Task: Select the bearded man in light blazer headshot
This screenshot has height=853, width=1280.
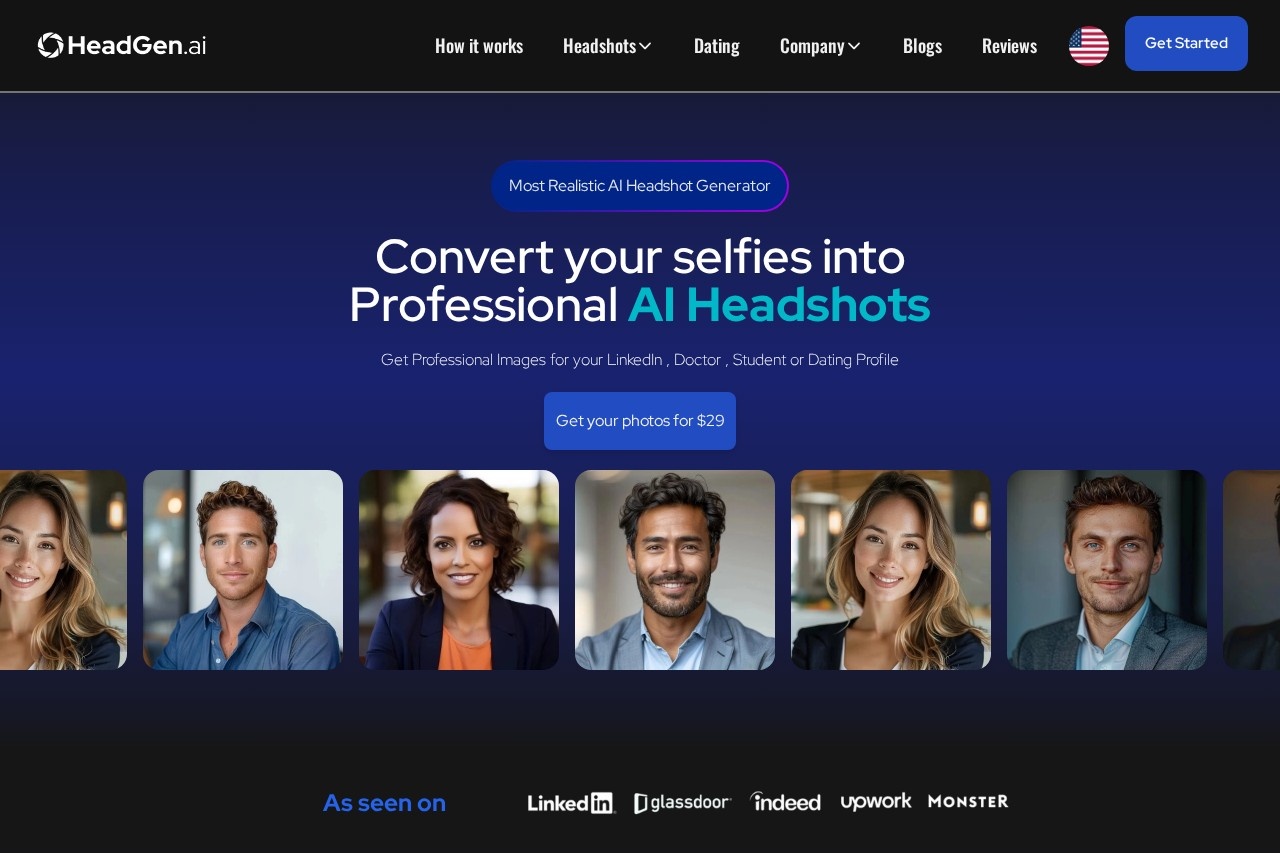Action: pyautogui.click(x=675, y=570)
